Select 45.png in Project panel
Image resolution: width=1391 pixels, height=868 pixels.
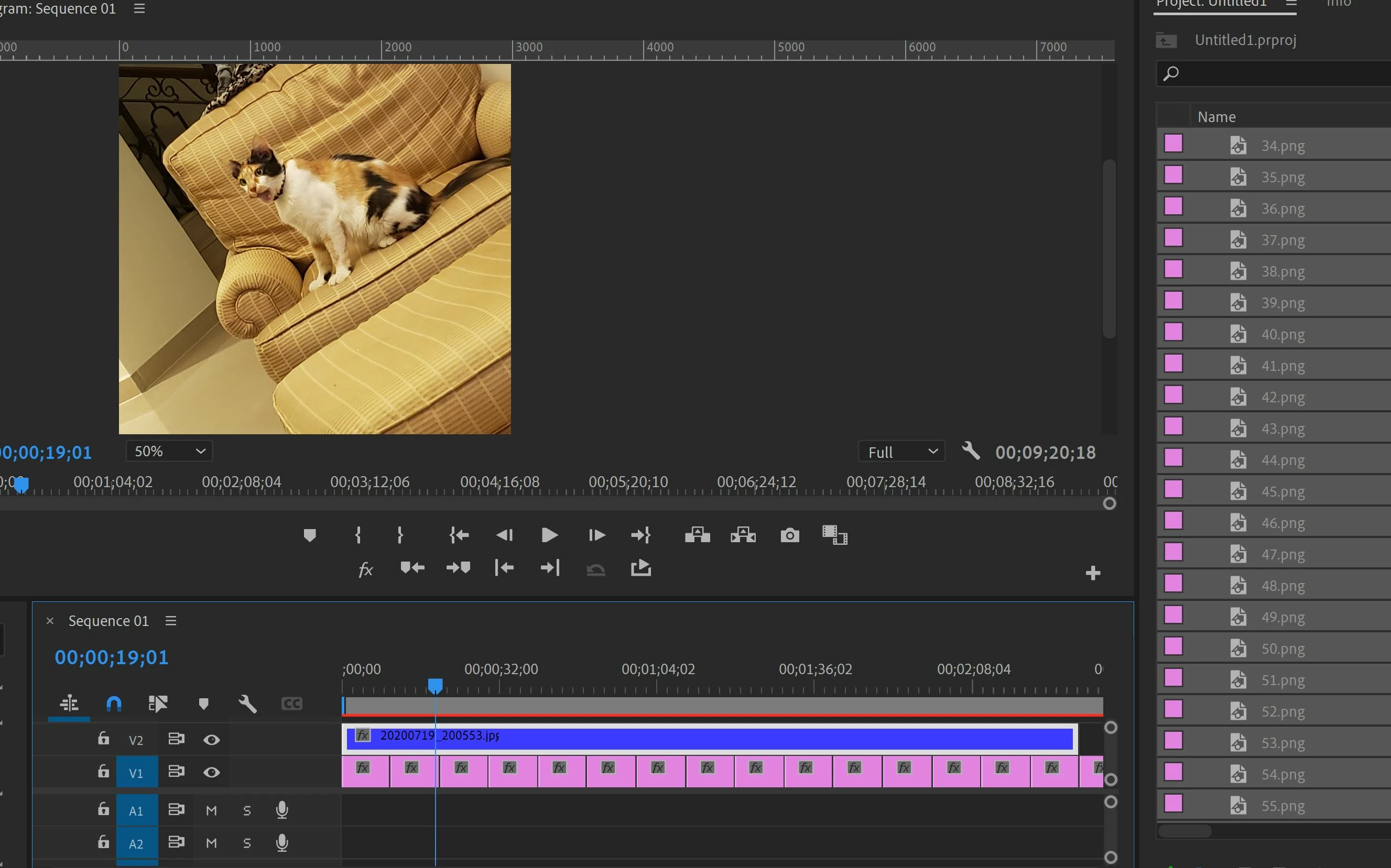pyautogui.click(x=1283, y=491)
